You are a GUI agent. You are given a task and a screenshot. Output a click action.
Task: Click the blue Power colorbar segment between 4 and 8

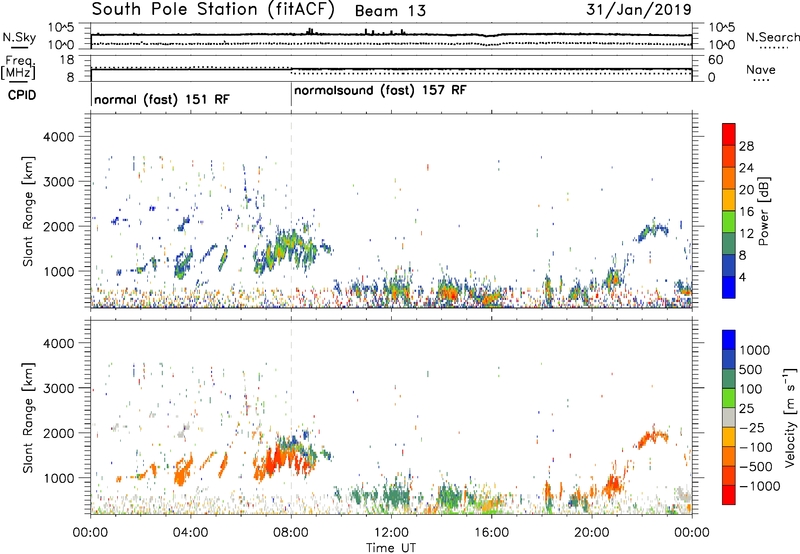coord(729,266)
